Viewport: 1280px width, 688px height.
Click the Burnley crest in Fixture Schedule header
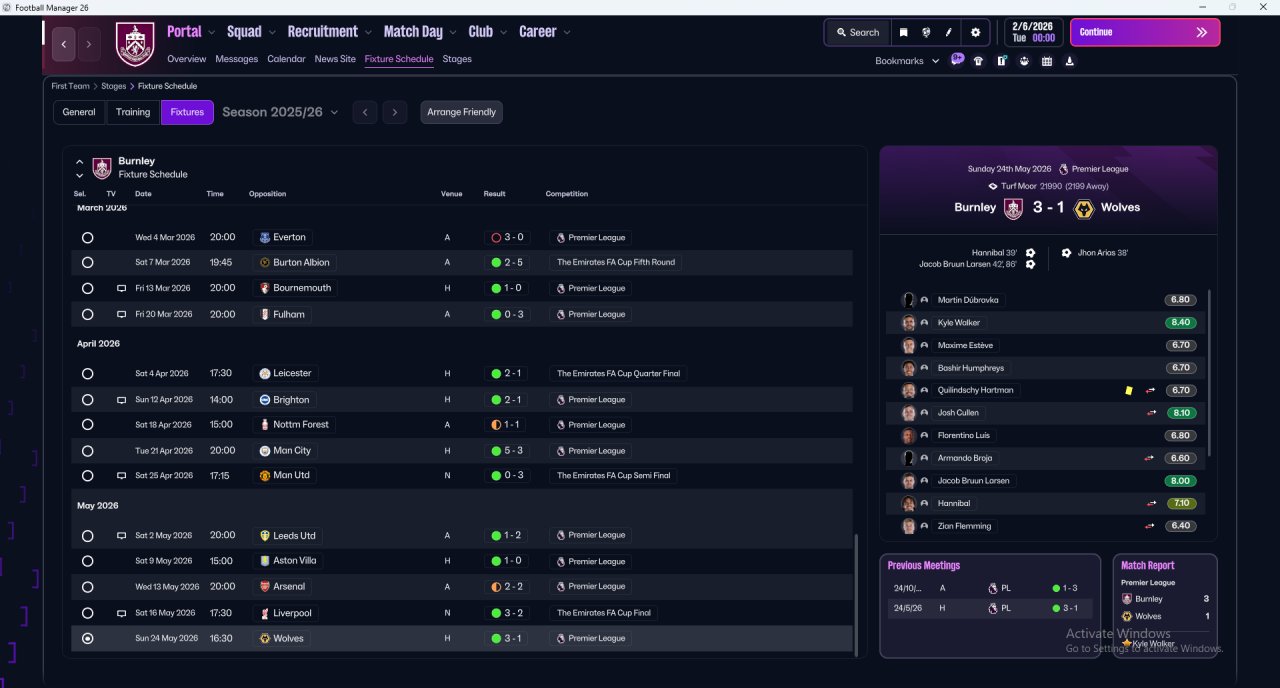(x=102, y=168)
